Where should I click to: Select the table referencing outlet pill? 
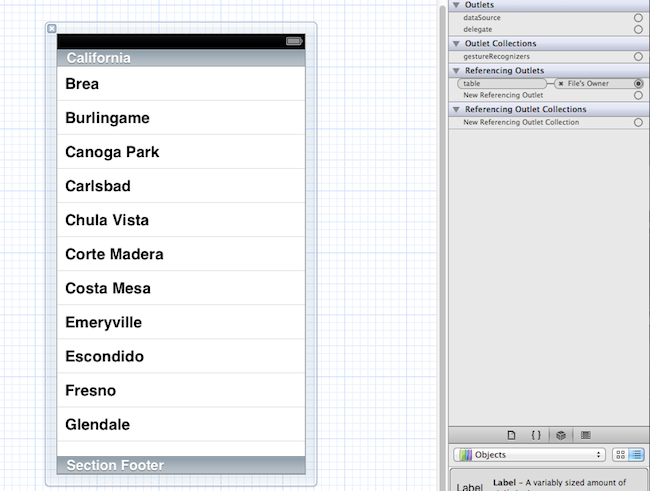(x=502, y=84)
